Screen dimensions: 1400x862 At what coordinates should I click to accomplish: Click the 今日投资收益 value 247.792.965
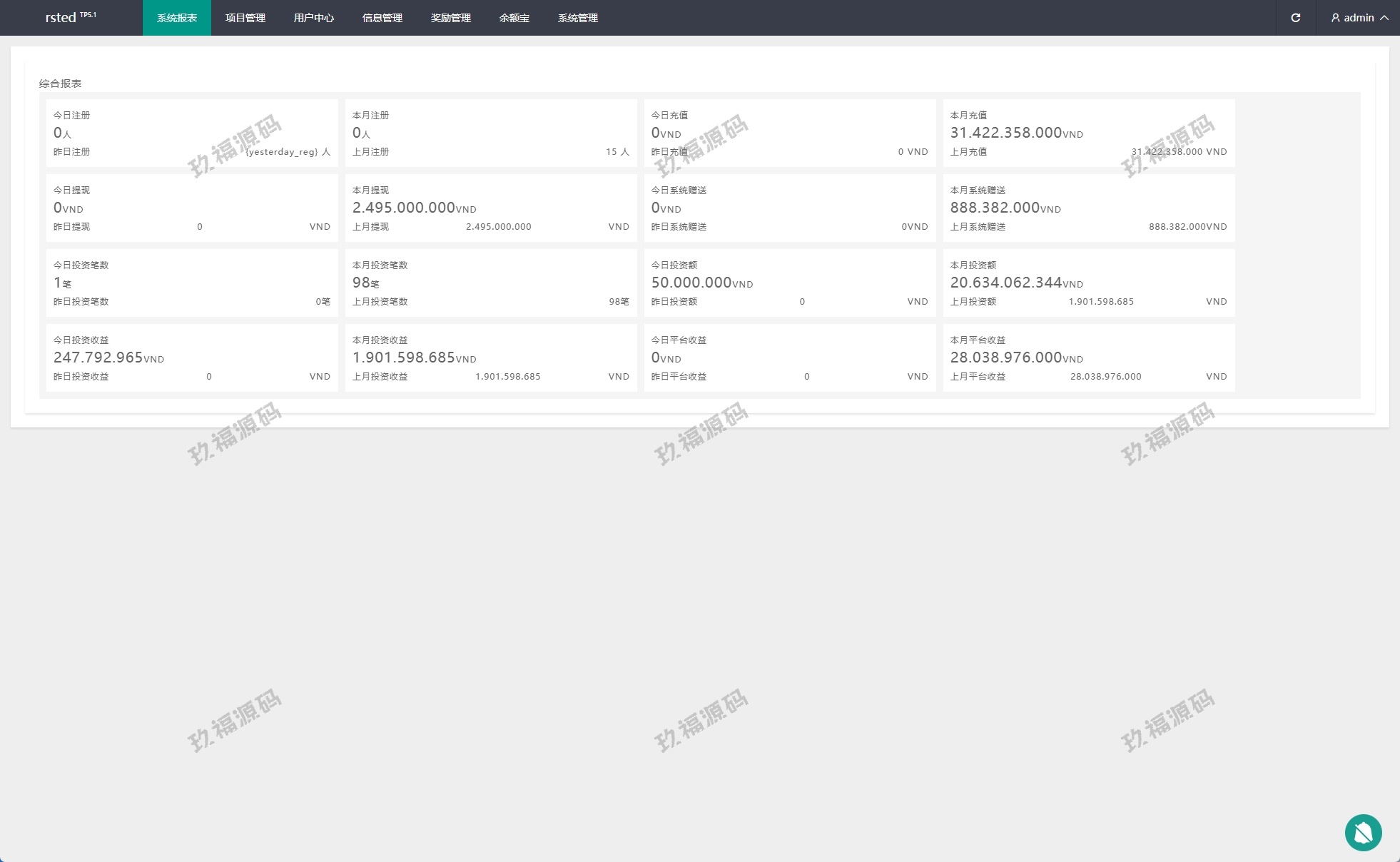coord(98,358)
